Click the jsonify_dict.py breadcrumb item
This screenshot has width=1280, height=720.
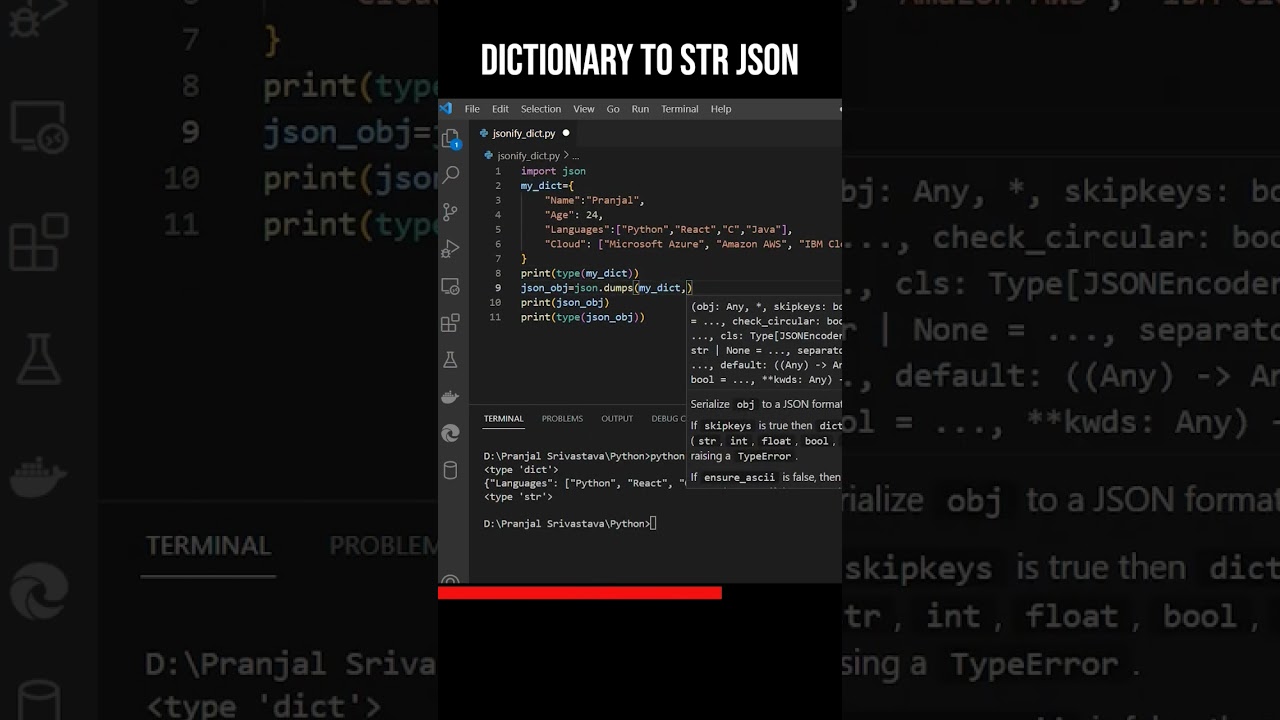(528, 156)
